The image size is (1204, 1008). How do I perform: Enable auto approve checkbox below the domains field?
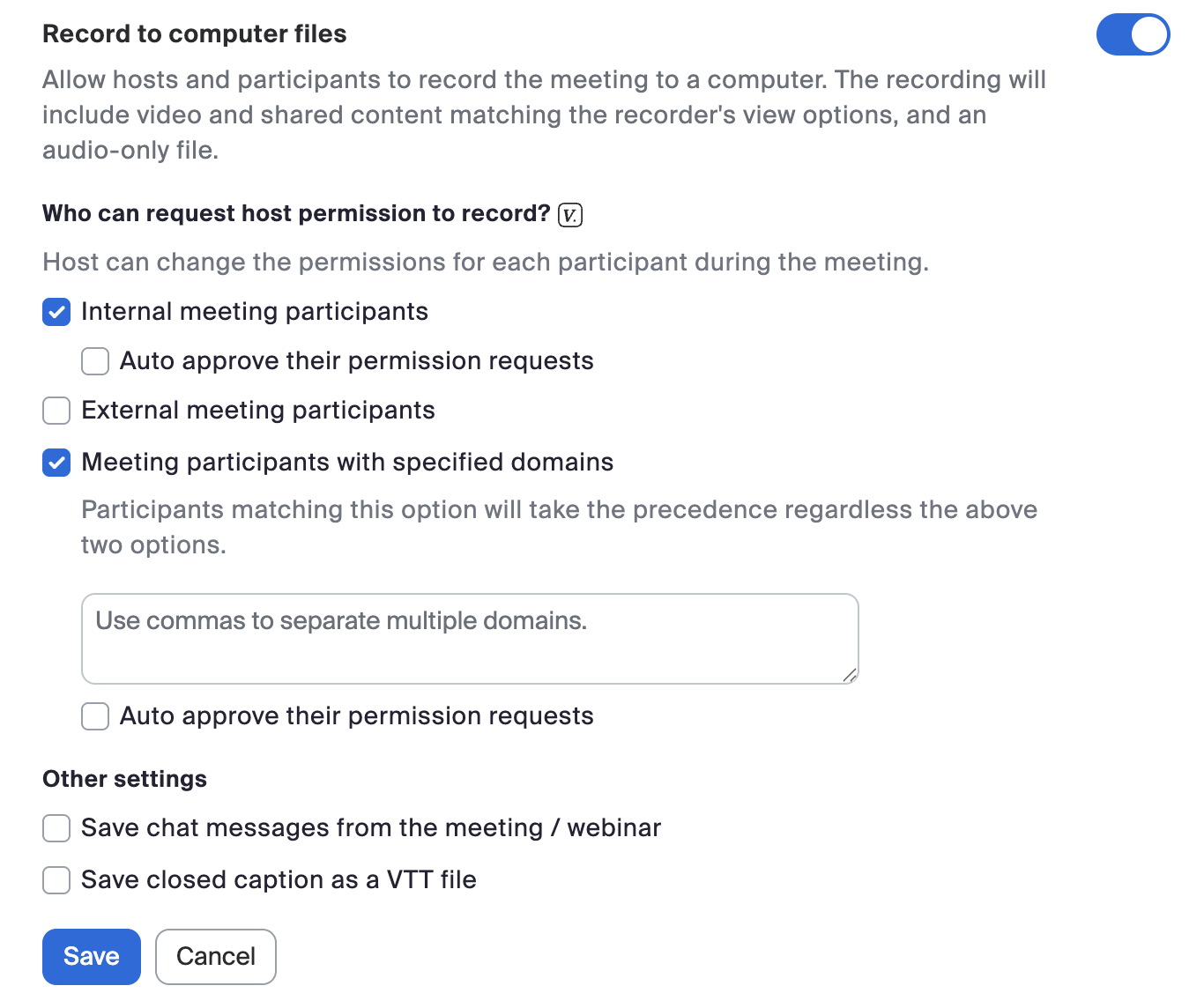(x=95, y=716)
